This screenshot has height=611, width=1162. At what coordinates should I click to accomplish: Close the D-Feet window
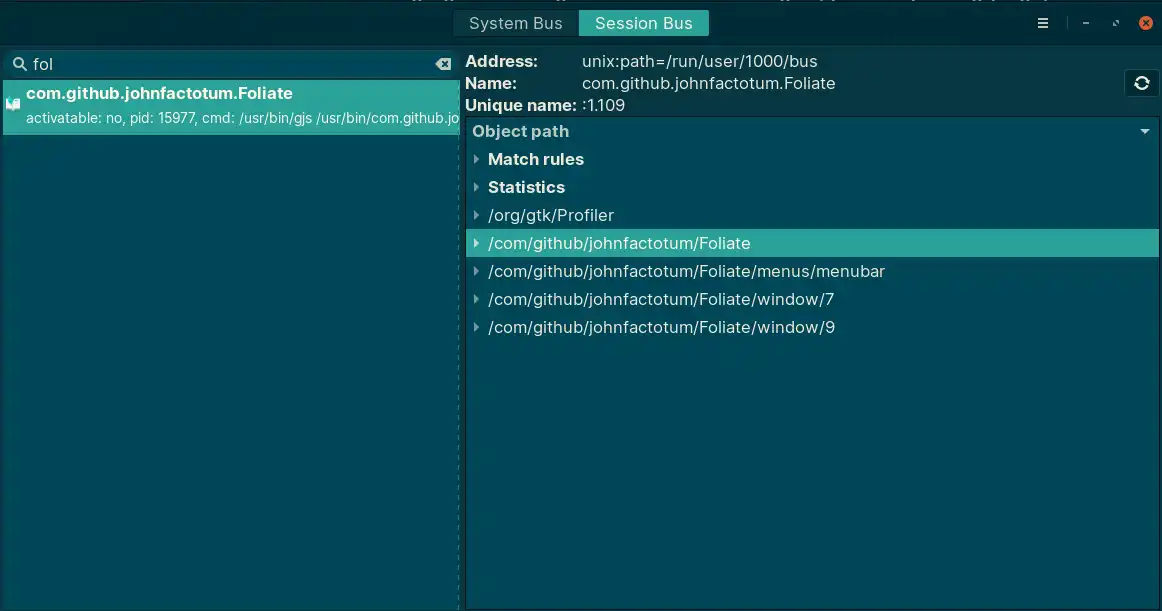click(x=1146, y=23)
